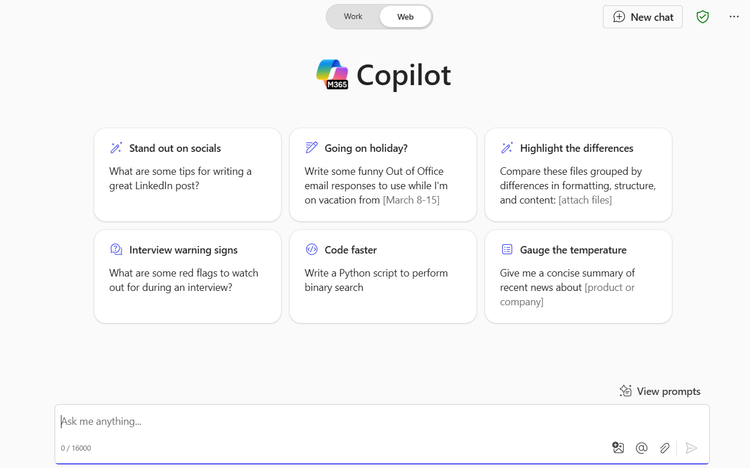Open View prompts
Viewport: 750px width, 468px height.
tap(660, 391)
